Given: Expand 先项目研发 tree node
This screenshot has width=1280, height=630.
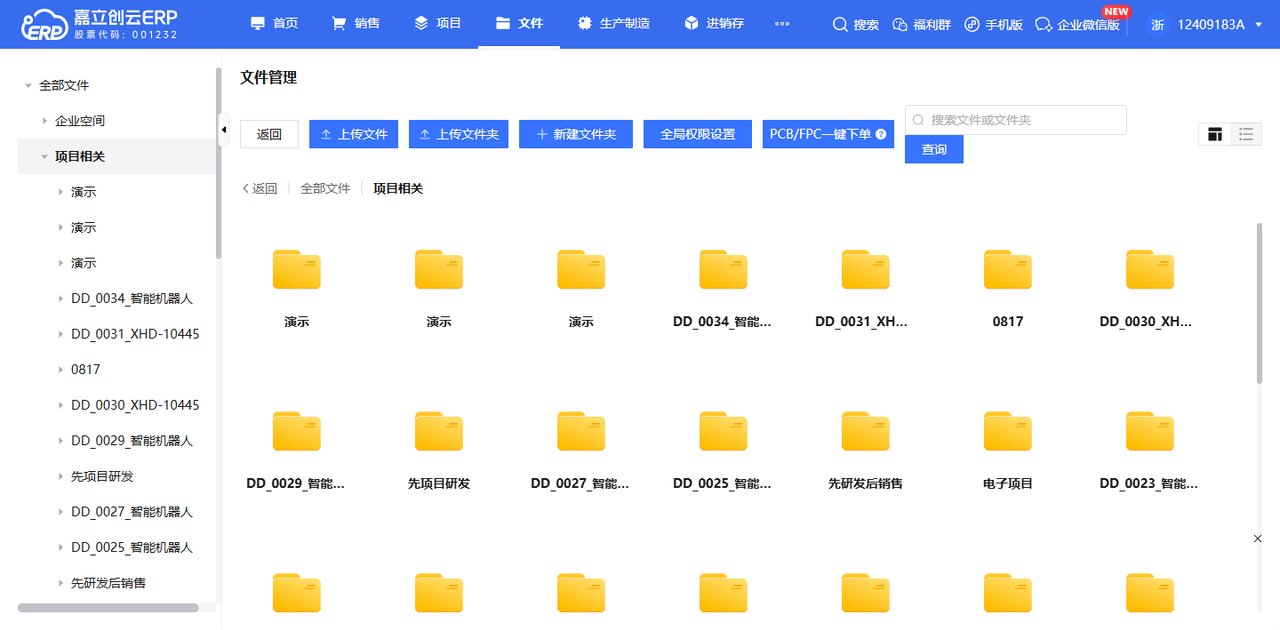Looking at the screenshot, I should [60, 476].
